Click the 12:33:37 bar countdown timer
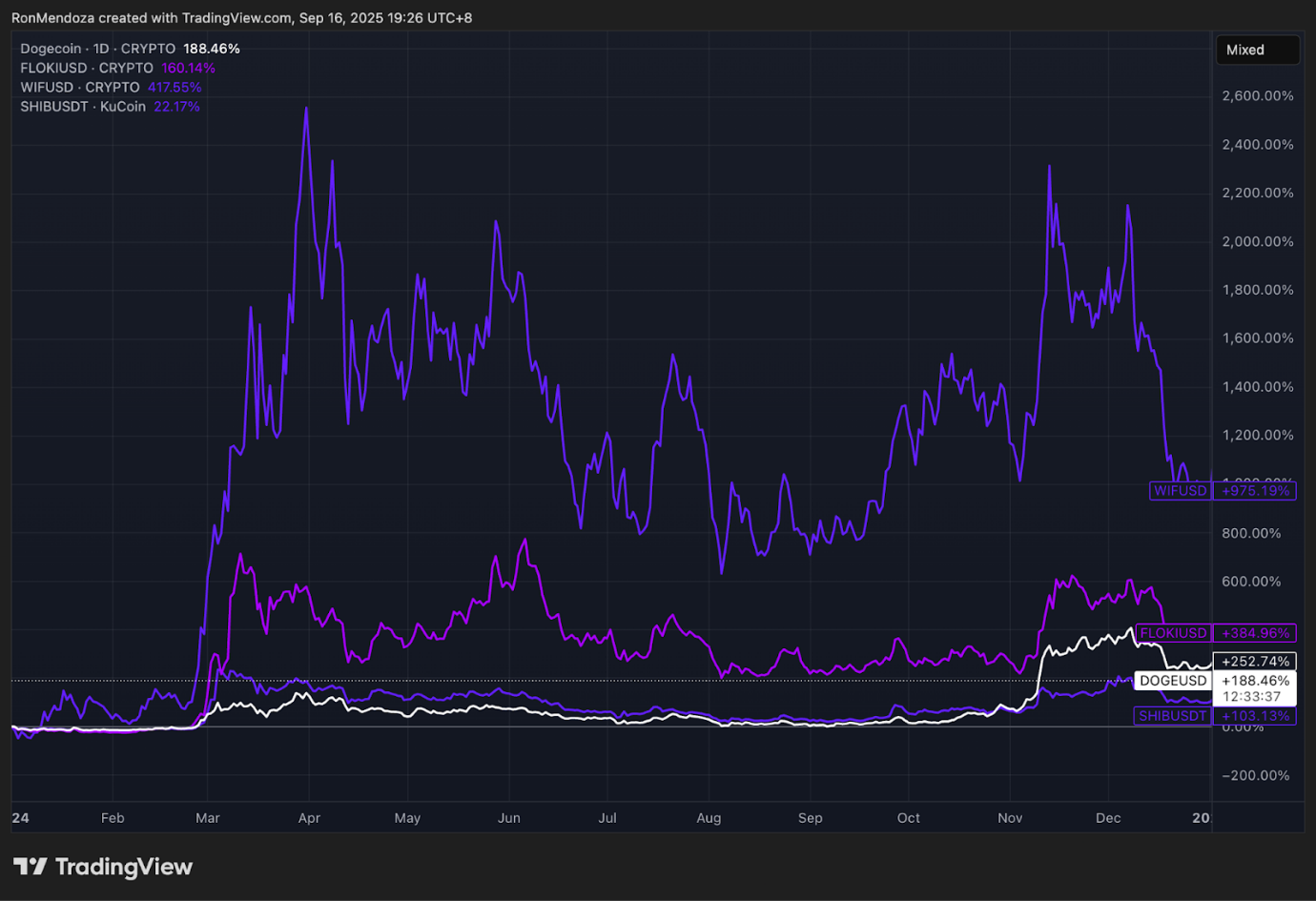Viewport: 1316px width, 901px height. coord(1251,697)
